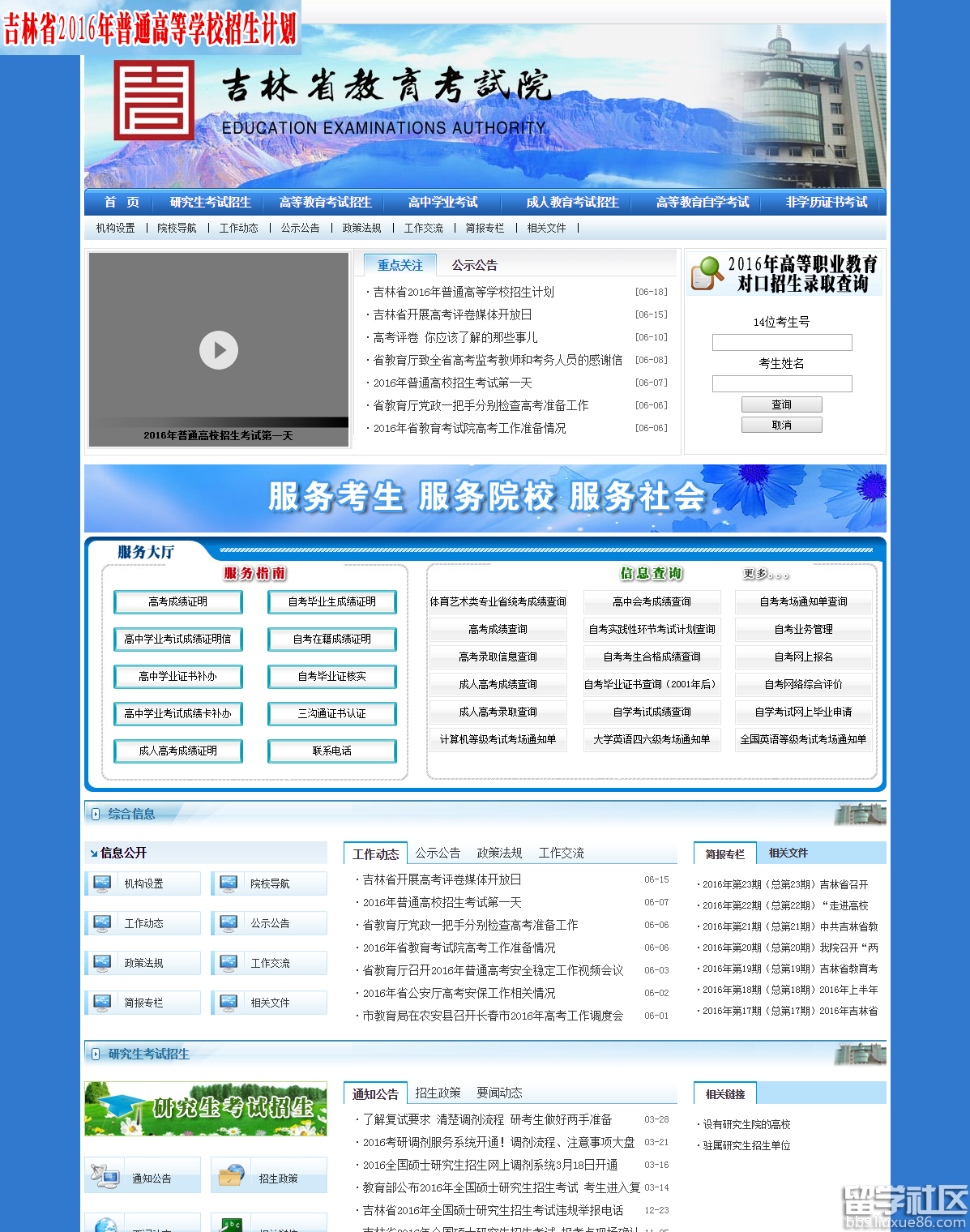Click the arrow icon before 研究生考试招生 heading
This screenshot has width=970, height=1232.
point(96,1054)
